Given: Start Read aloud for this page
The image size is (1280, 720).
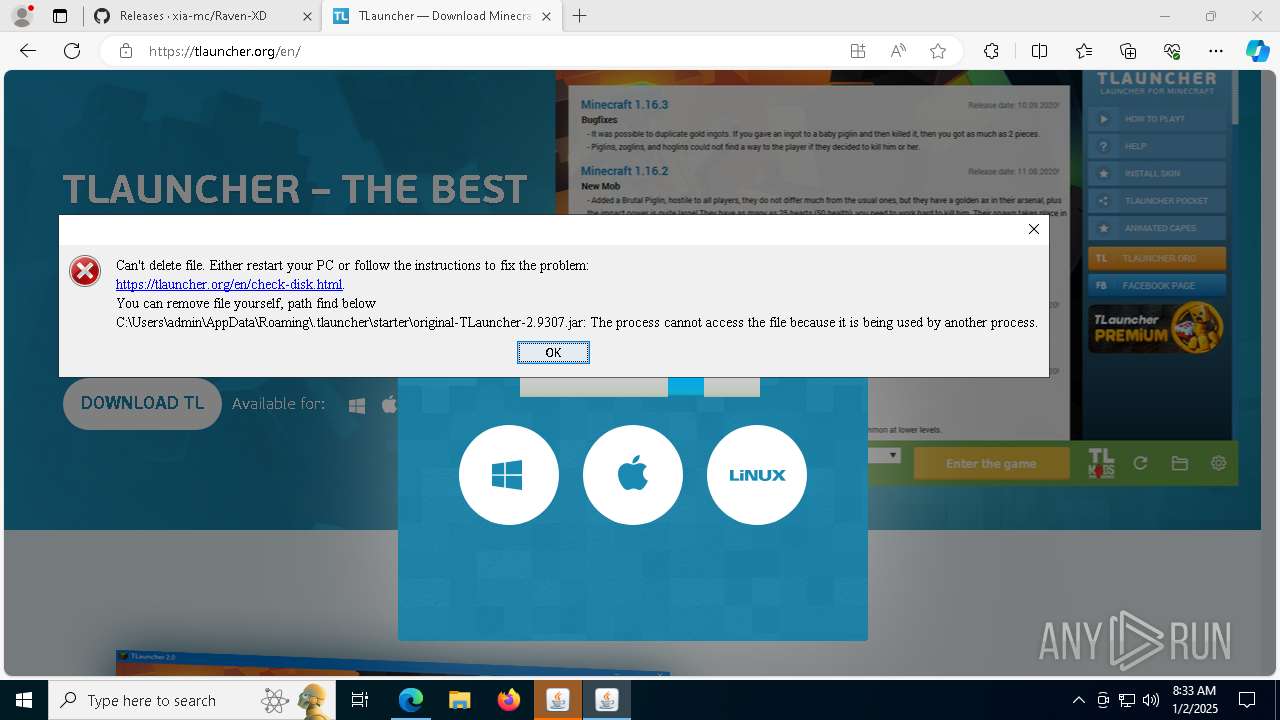Looking at the screenshot, I should coord(898,51).
